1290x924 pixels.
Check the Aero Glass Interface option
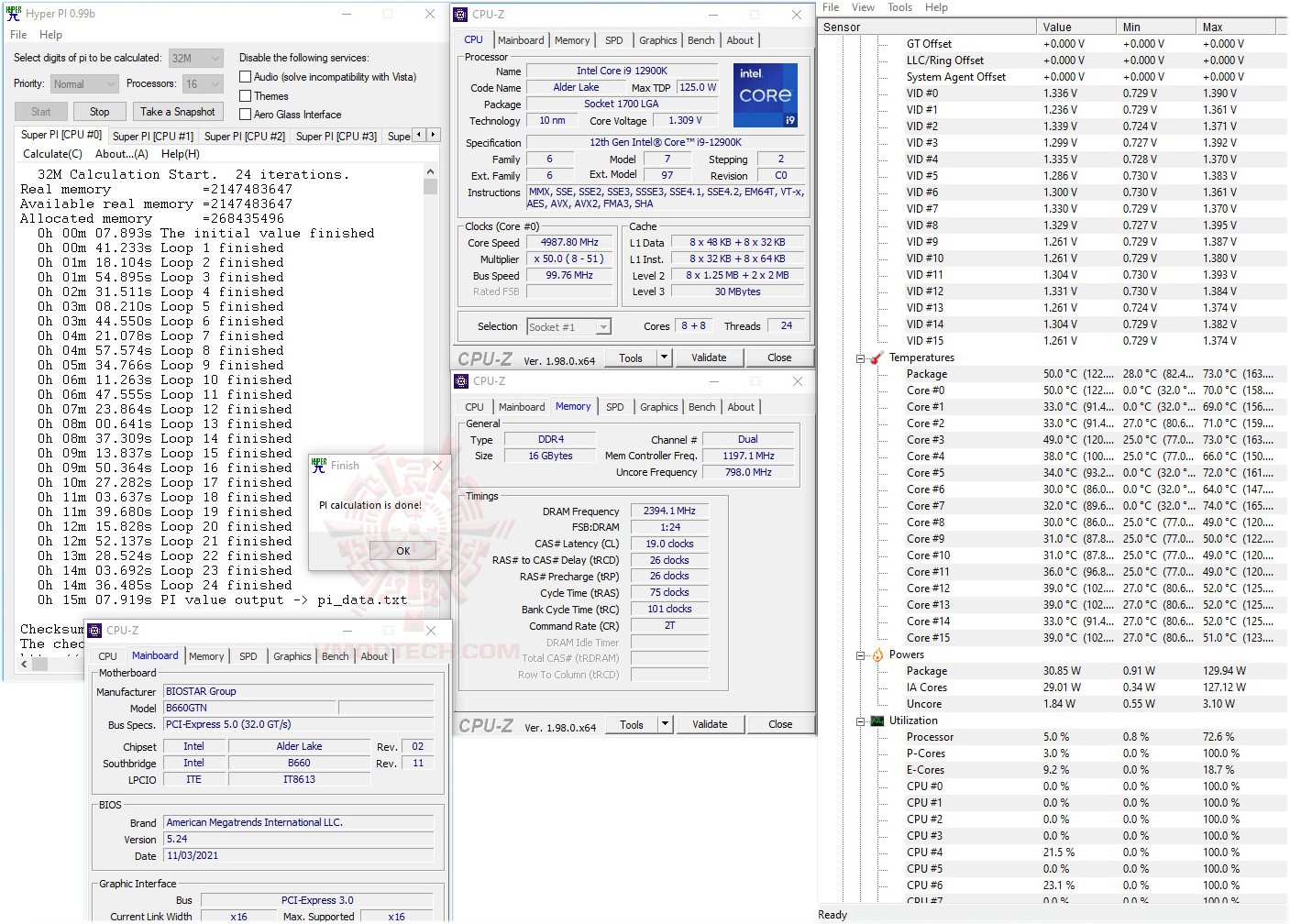point(245,115)
